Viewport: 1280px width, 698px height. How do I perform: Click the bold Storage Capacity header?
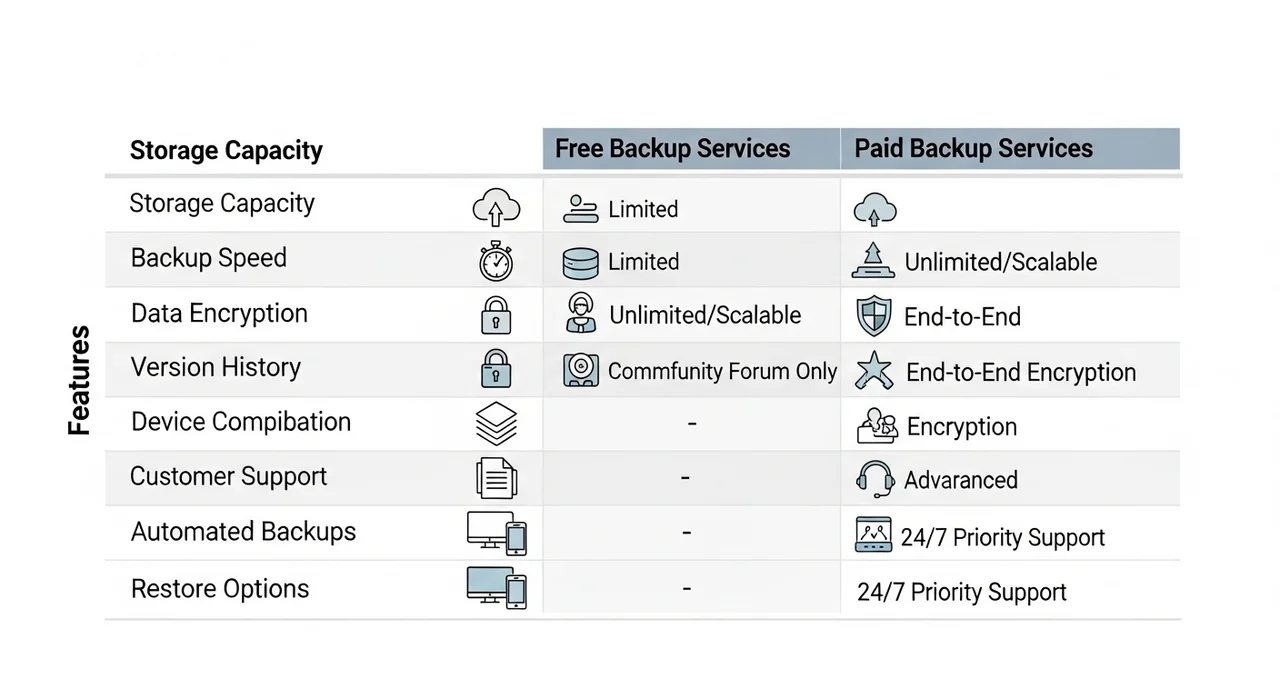226,151
